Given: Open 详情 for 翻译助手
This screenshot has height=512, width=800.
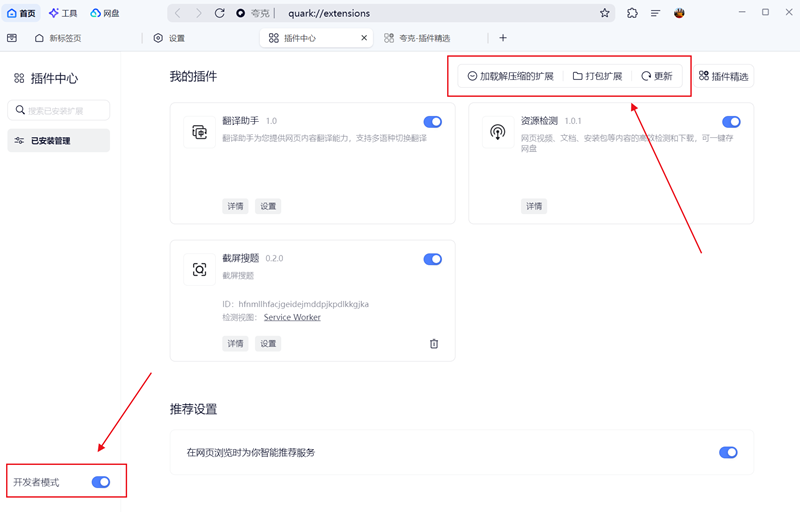Looking at the screenshot, I should (x=235, y=206).
